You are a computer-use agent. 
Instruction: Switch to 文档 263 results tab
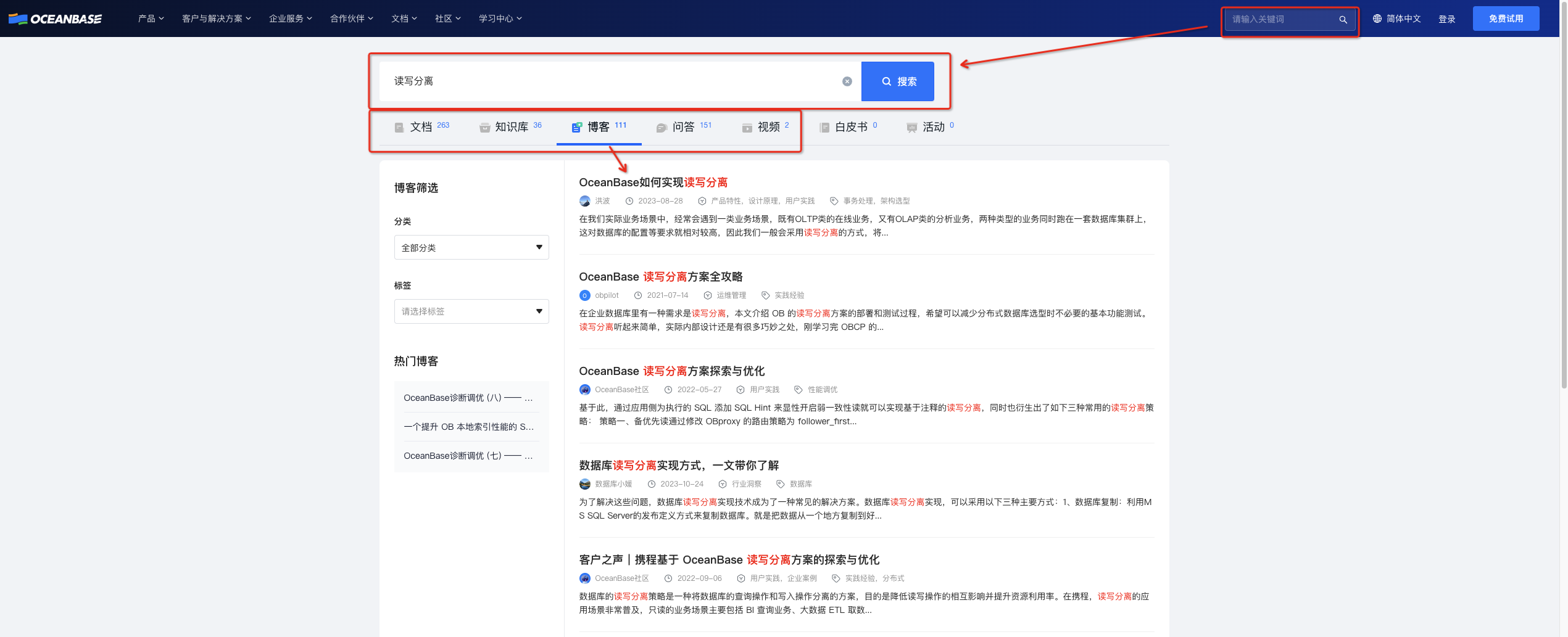point(422,127)
